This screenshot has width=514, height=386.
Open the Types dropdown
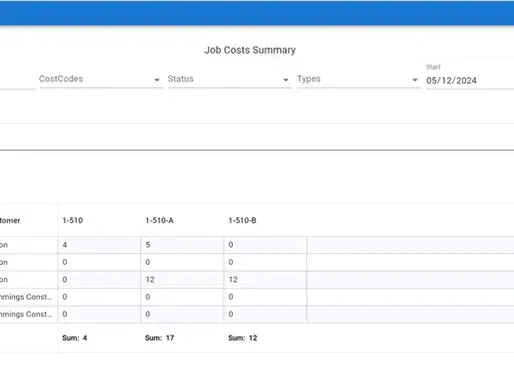point(358,79)
